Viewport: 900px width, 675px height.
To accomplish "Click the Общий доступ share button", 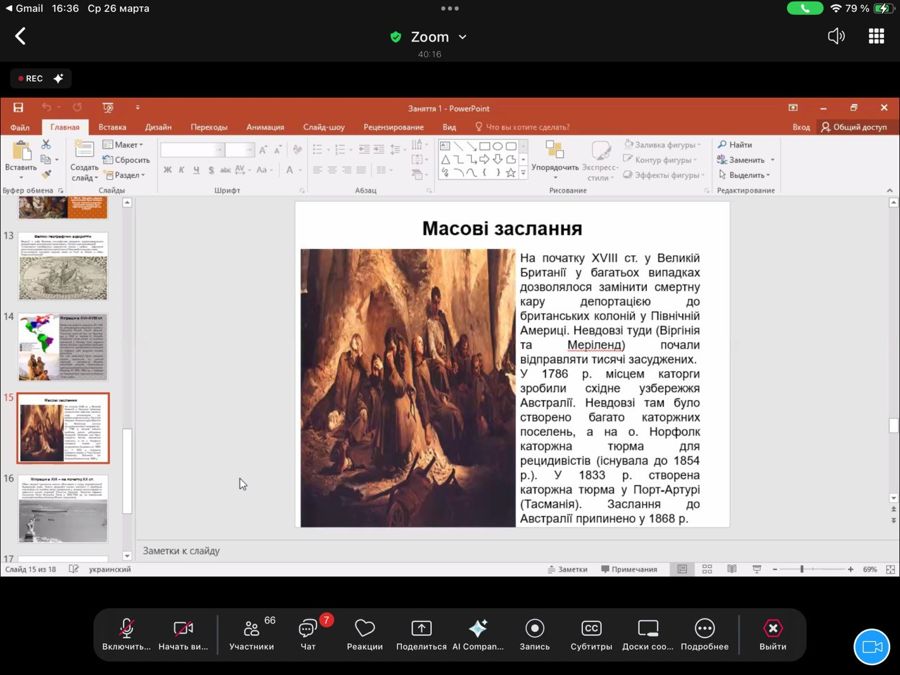I will pyautogui.click(x=854, y=127).
